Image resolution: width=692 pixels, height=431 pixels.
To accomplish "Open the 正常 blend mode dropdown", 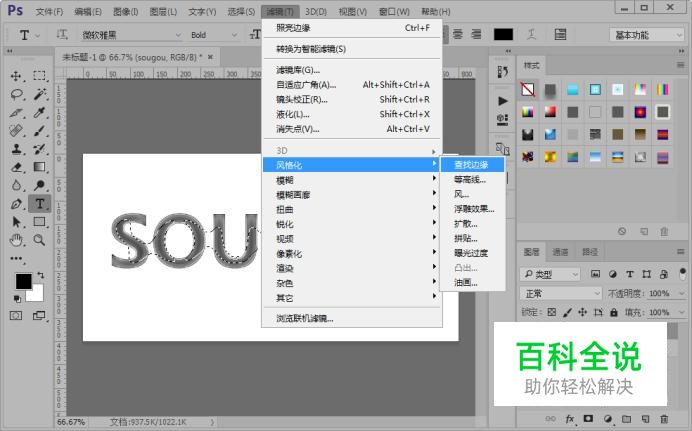I will click(561, 293).
